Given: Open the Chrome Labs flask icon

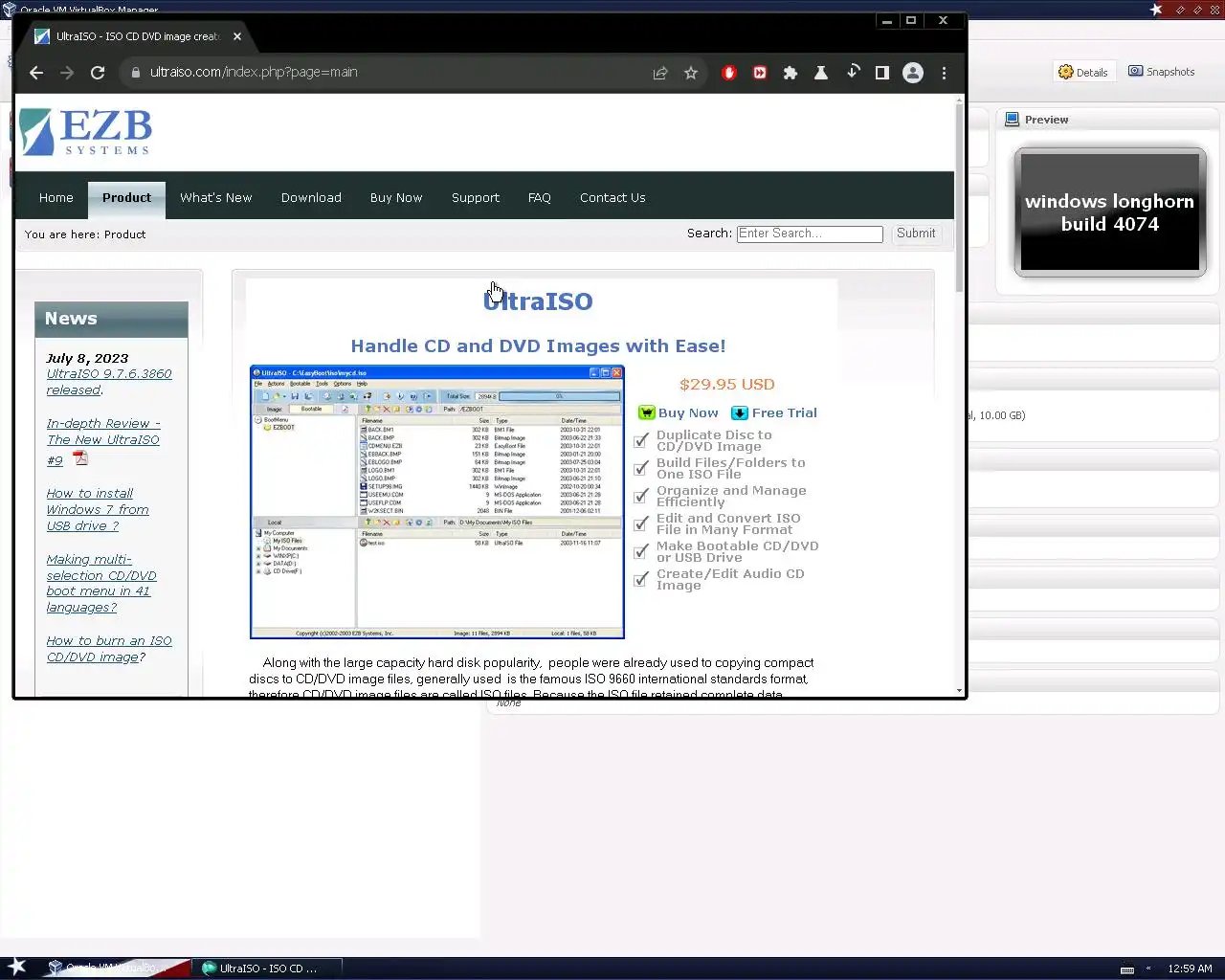Looking at the screenshot, I should click(821, 73).
